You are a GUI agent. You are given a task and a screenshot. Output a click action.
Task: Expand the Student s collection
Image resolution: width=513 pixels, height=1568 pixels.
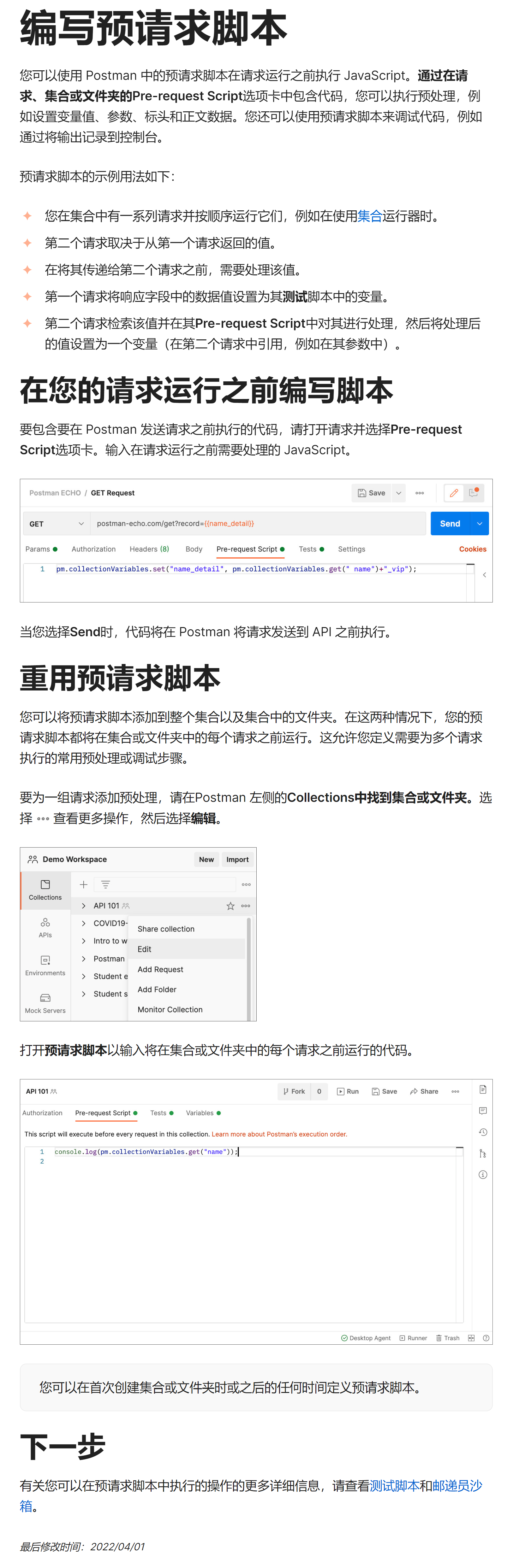[83, 994]
